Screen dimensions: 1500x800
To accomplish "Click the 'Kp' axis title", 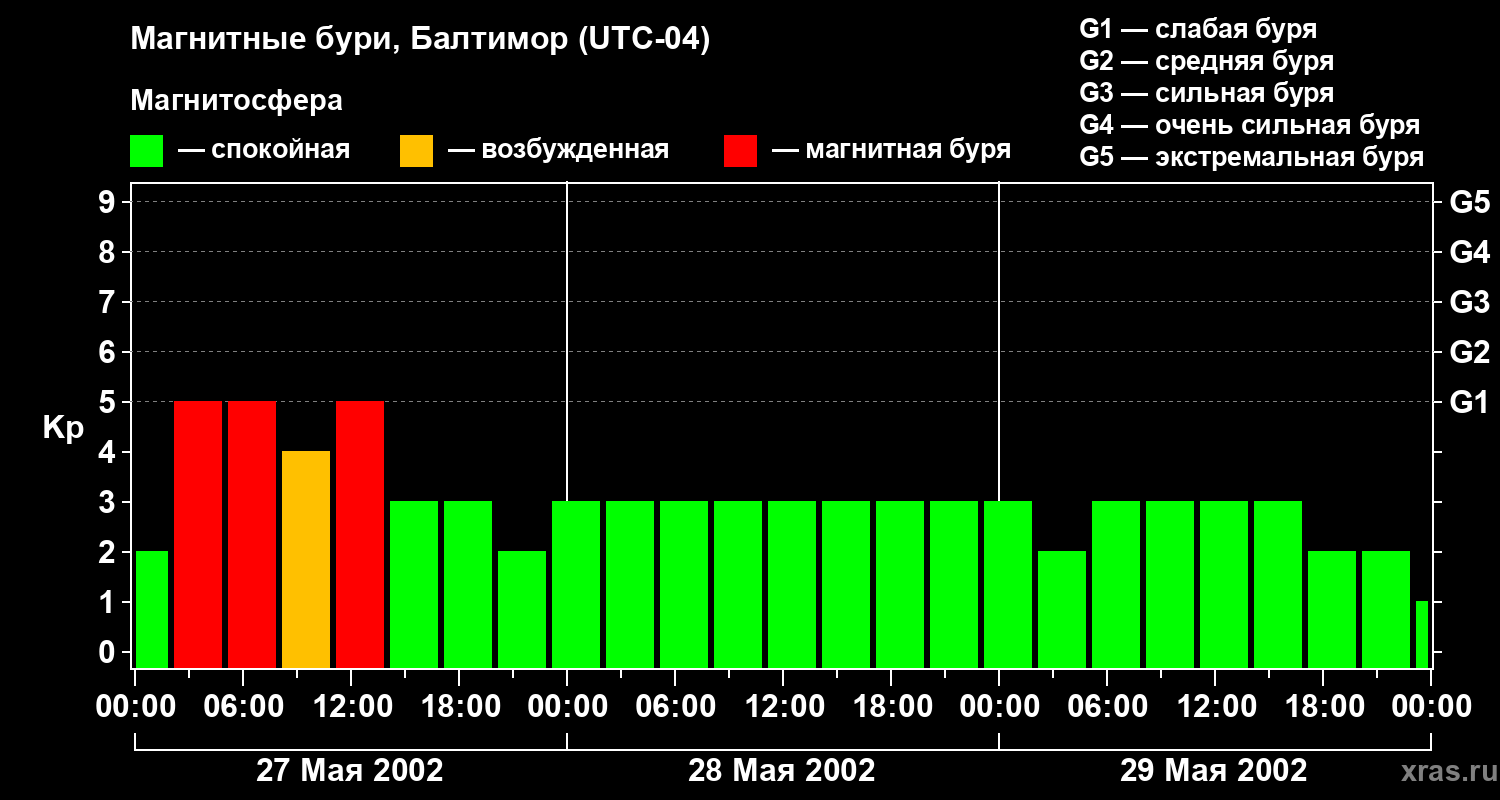I will (x=63, y=429).
